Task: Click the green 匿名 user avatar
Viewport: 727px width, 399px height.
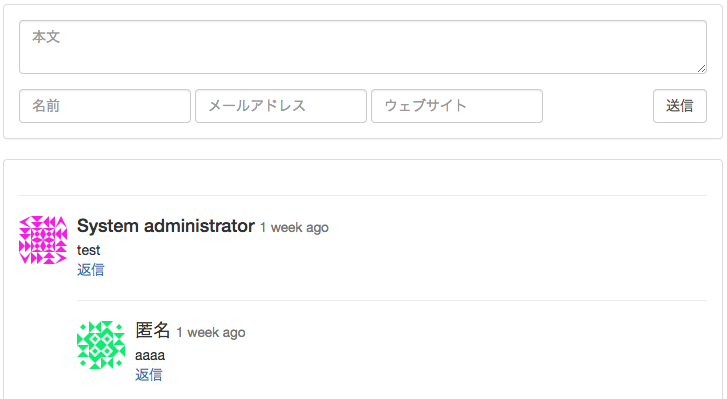Action: click(101, 345)
